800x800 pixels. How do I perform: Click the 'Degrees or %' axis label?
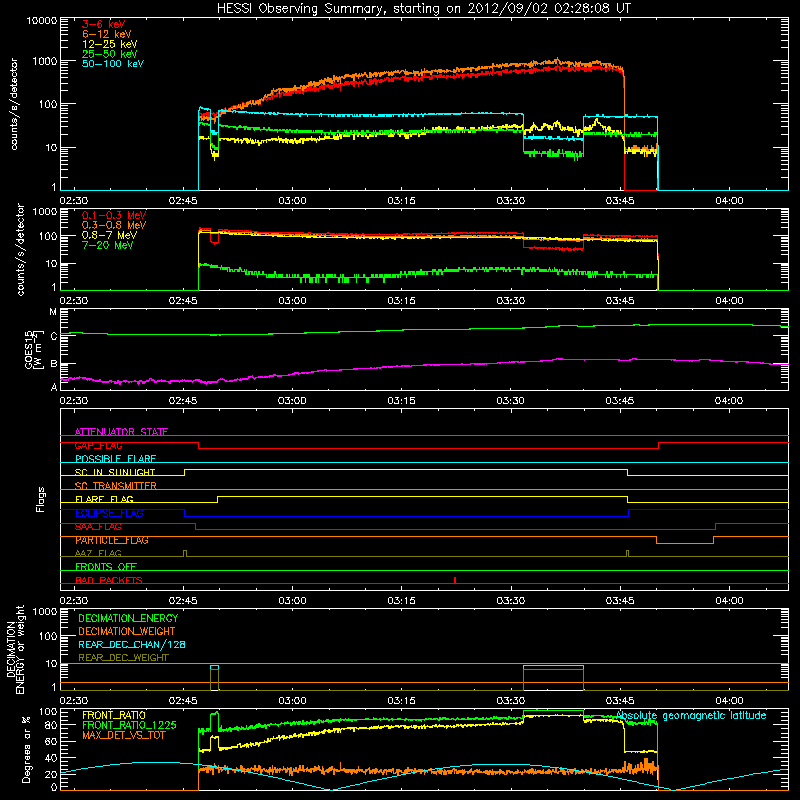(x=26, y=749)
